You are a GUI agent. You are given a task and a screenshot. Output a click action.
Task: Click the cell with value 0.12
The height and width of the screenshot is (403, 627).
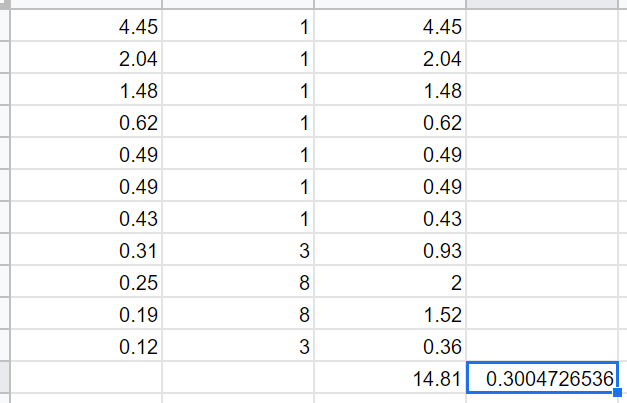point(86,345)
